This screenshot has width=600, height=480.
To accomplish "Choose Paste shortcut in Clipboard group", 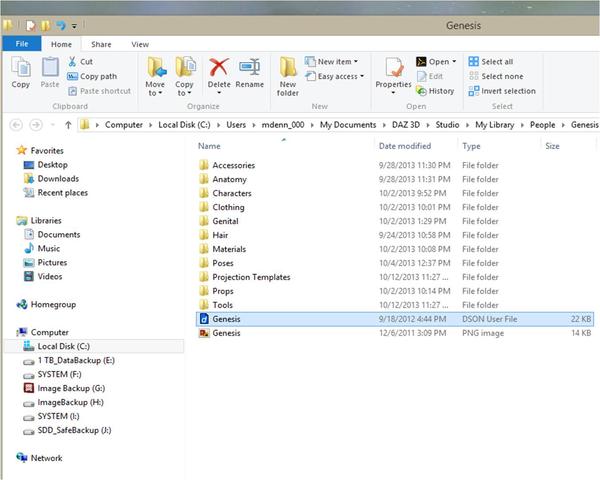I will [x=99, y=91].
